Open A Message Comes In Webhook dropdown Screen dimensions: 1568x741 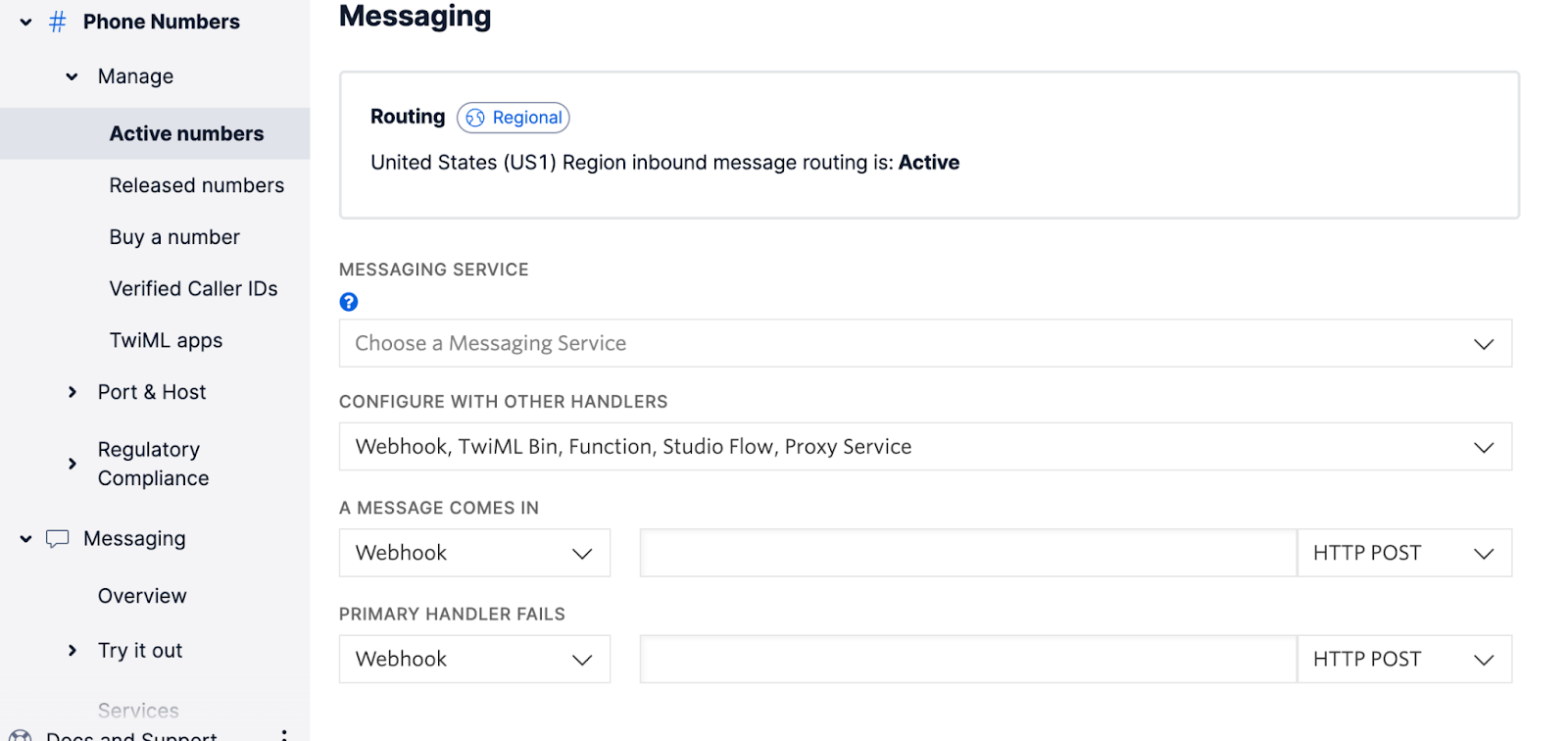coord(474,553)
